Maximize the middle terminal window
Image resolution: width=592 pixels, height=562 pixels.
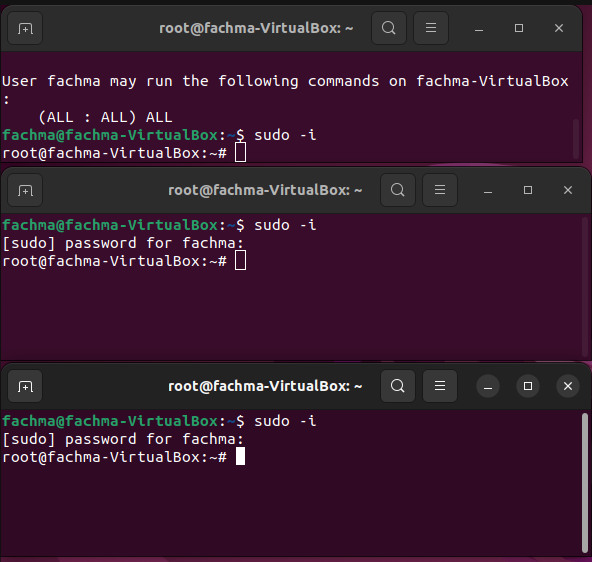[528, 190]
